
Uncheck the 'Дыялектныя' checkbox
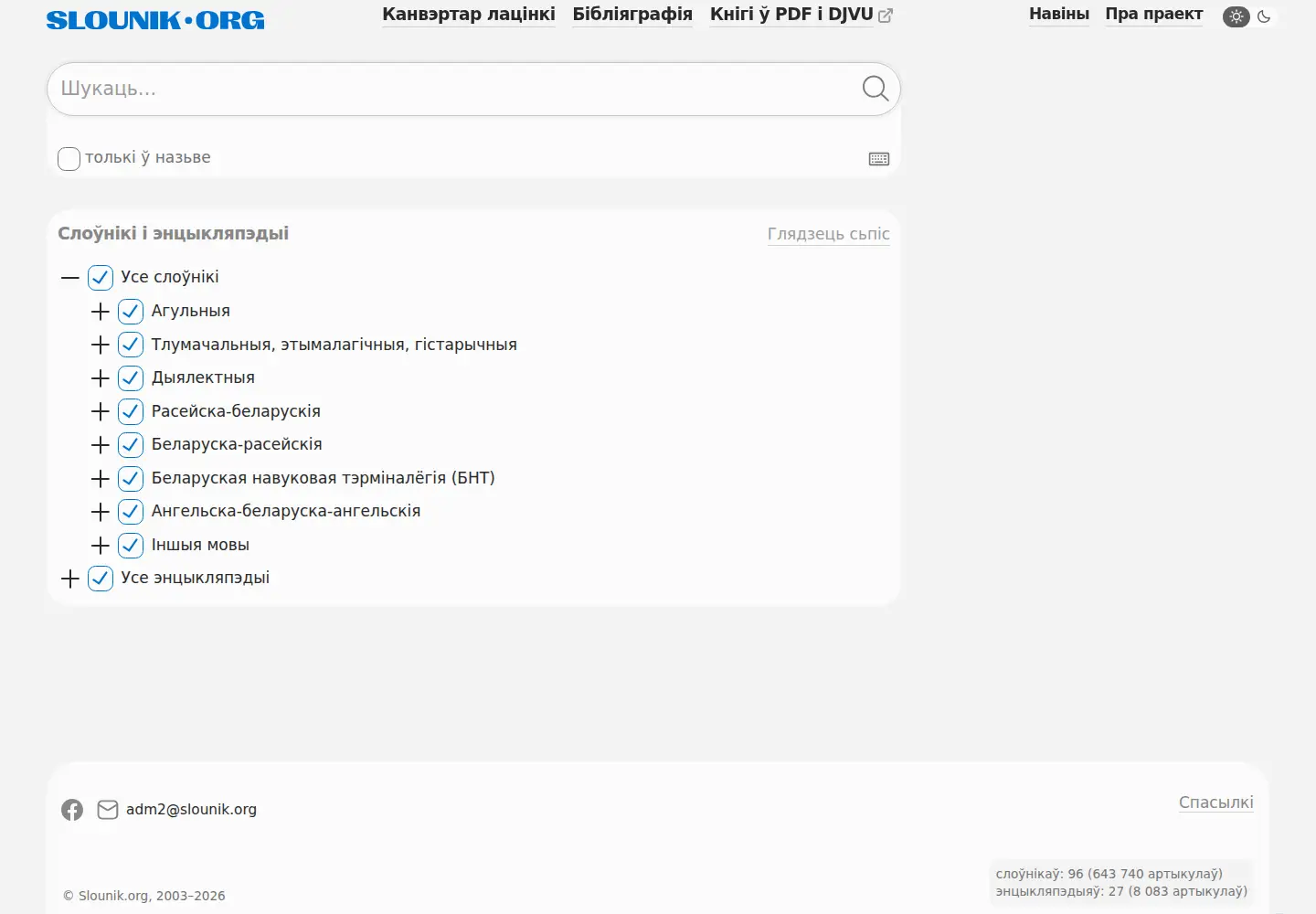click(x=131, y=378)
